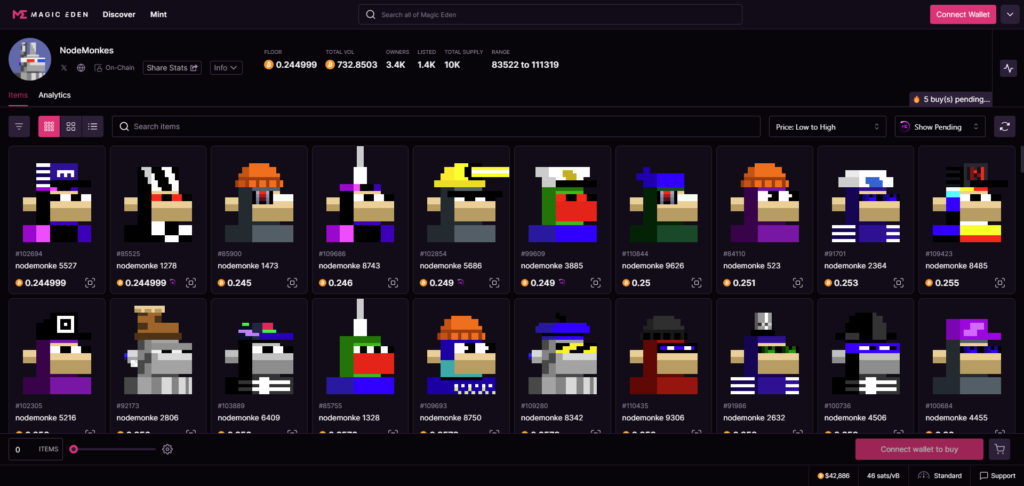1024x486 pixels.
Task: Open the NodeMonkes website globe icon
Action: pyautogui.click(x=81, y=68)
